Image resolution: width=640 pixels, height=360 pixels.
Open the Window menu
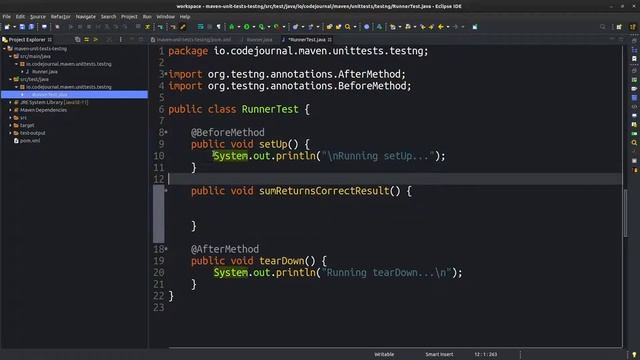click(166, 17)
